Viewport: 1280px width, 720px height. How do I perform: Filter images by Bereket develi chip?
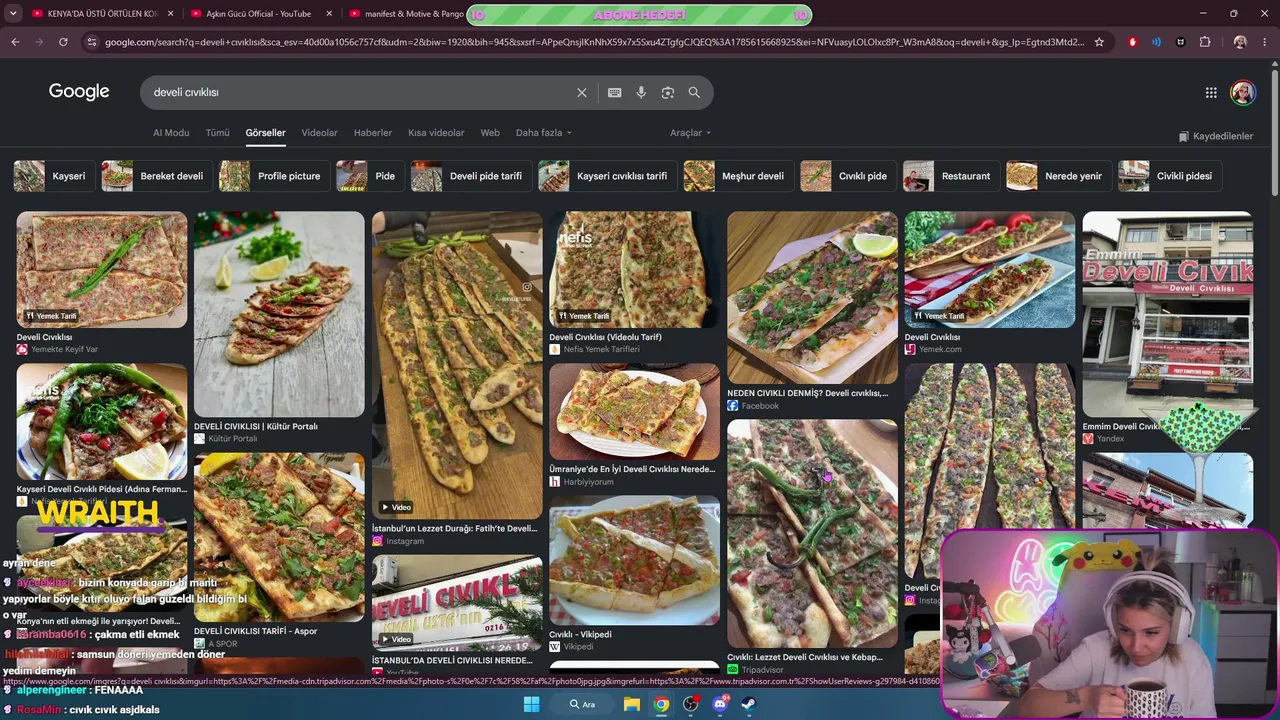coord(156,176)
